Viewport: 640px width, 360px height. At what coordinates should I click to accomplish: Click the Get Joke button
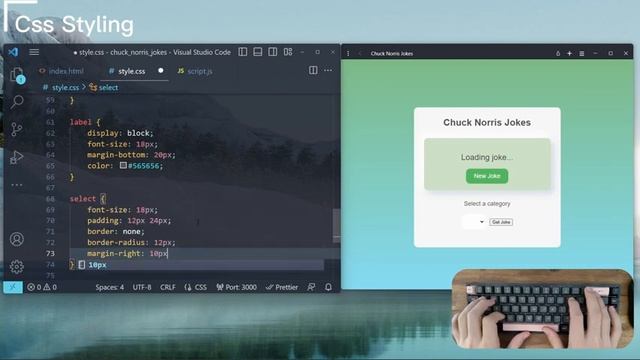point(501,222)
